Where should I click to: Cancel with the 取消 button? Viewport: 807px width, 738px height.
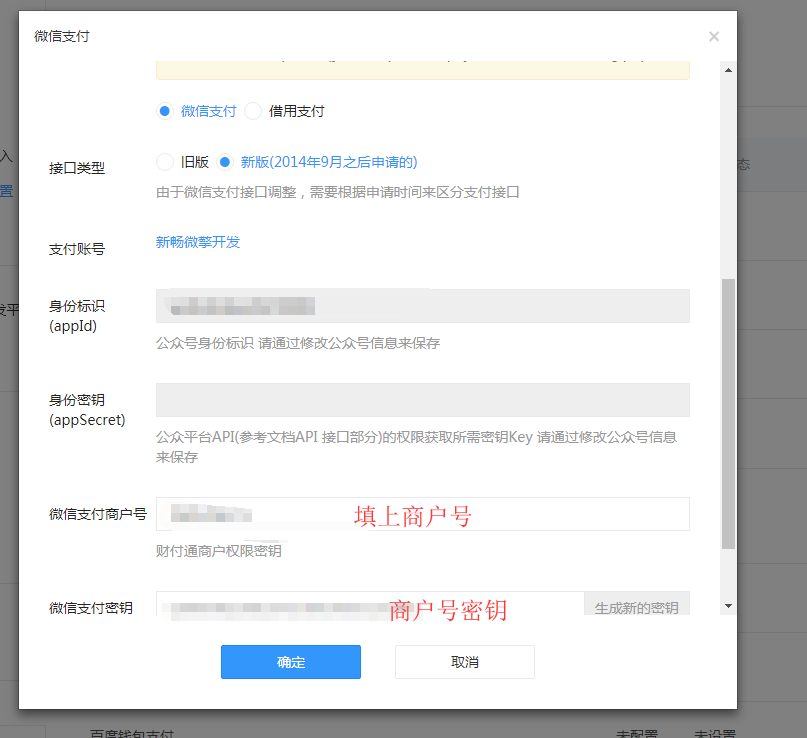(x=465, y=662)
